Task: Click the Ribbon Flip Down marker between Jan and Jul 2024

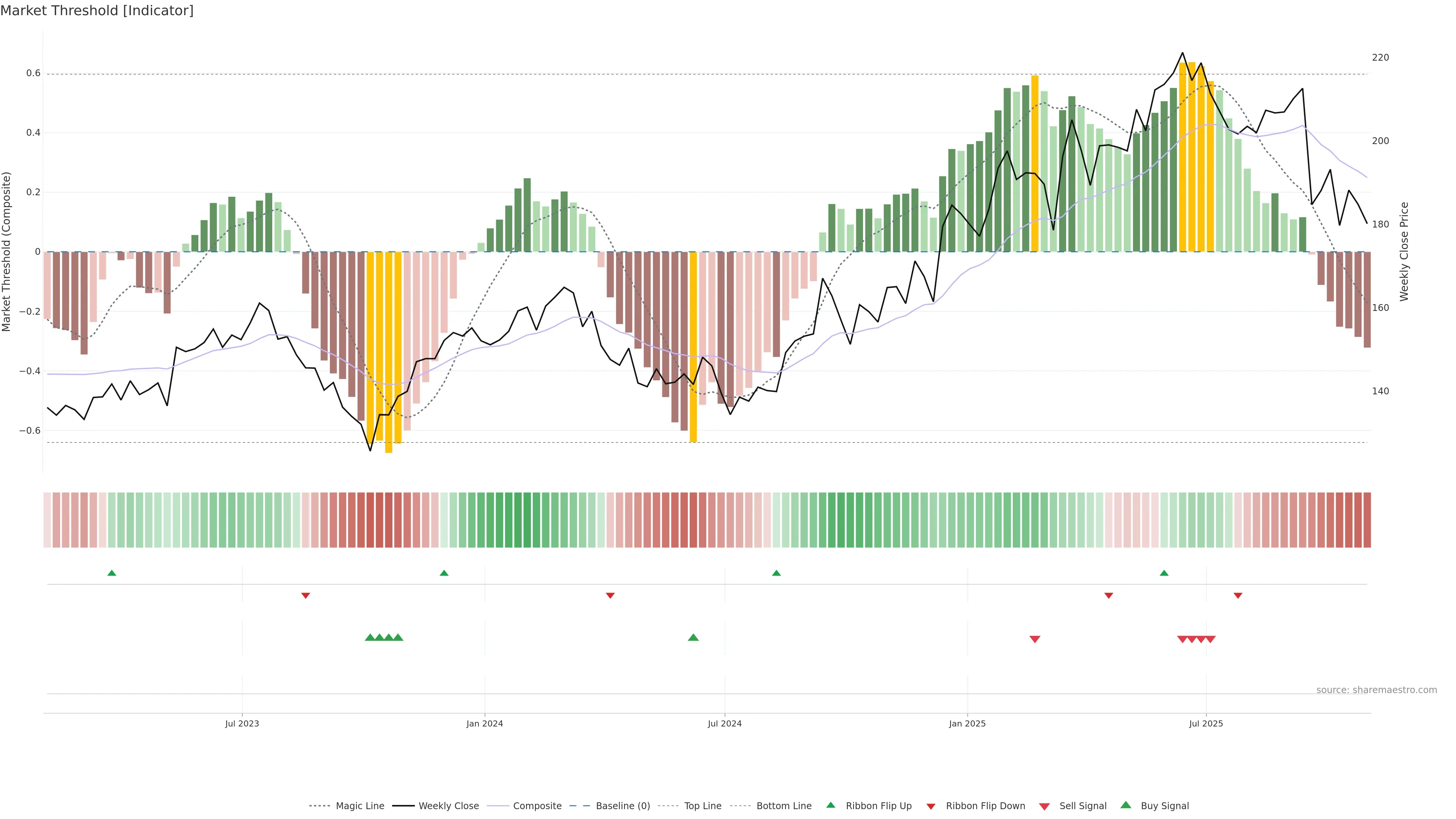Action: pos(610,596)
